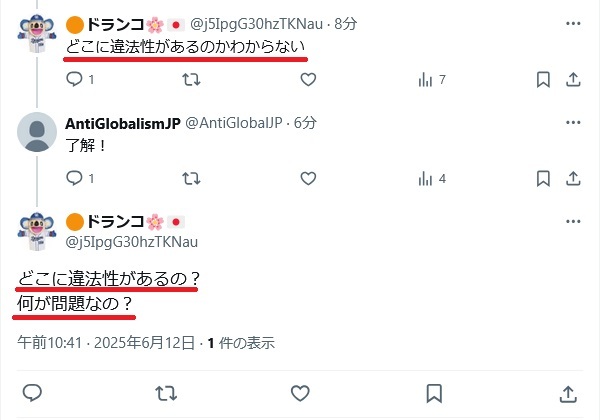600x420 pixels.
Task: Bookmark AntiGlobalismJP's tweet
Action: (x=543, y=178)
